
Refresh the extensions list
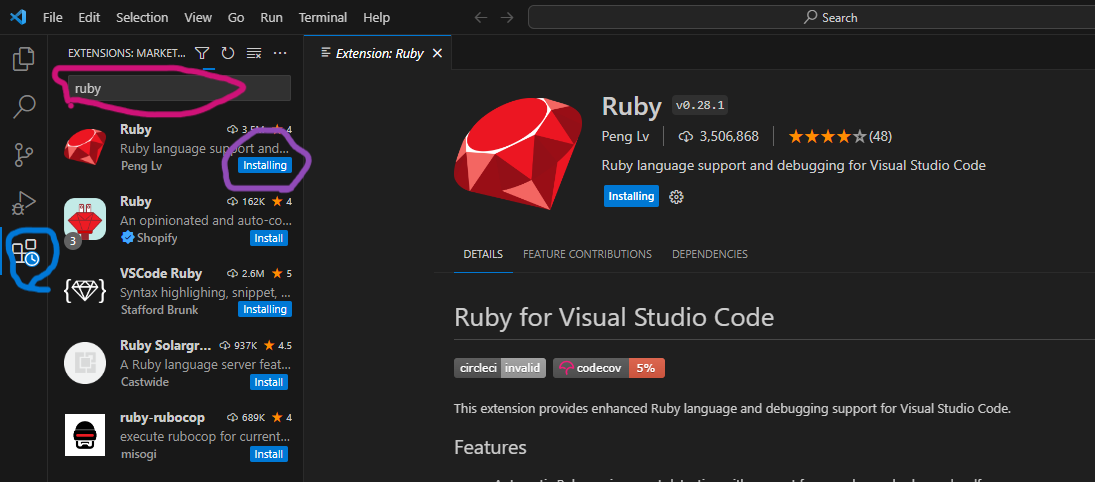tap(228, 53)
